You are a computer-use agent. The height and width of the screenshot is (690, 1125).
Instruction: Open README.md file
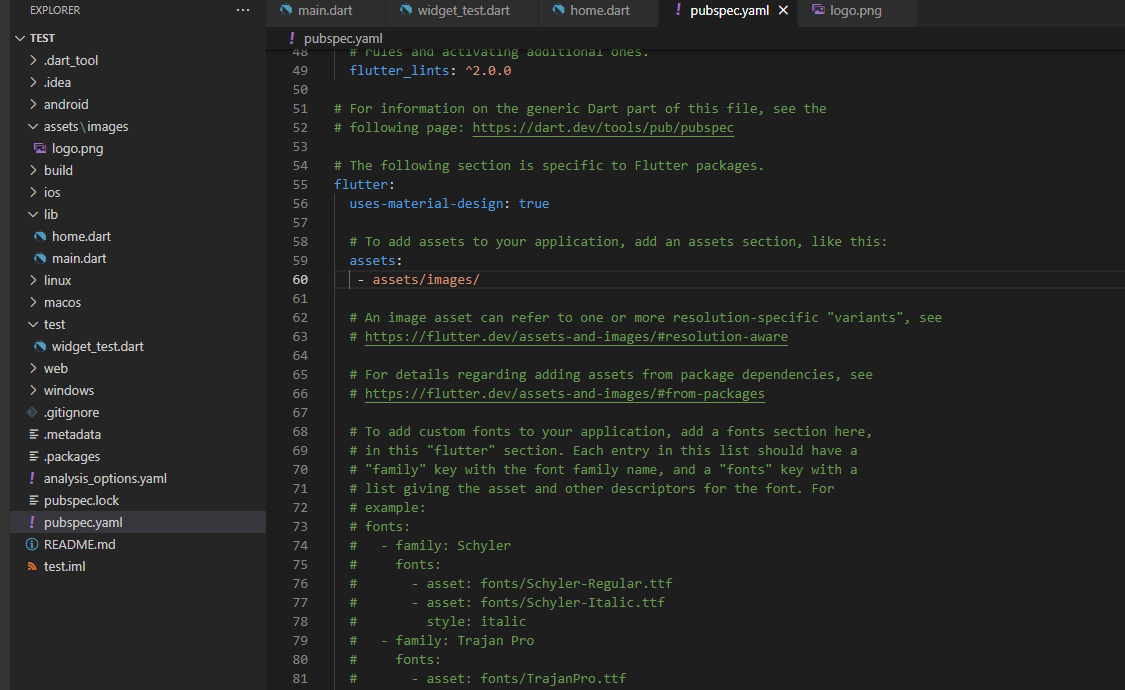79,544
